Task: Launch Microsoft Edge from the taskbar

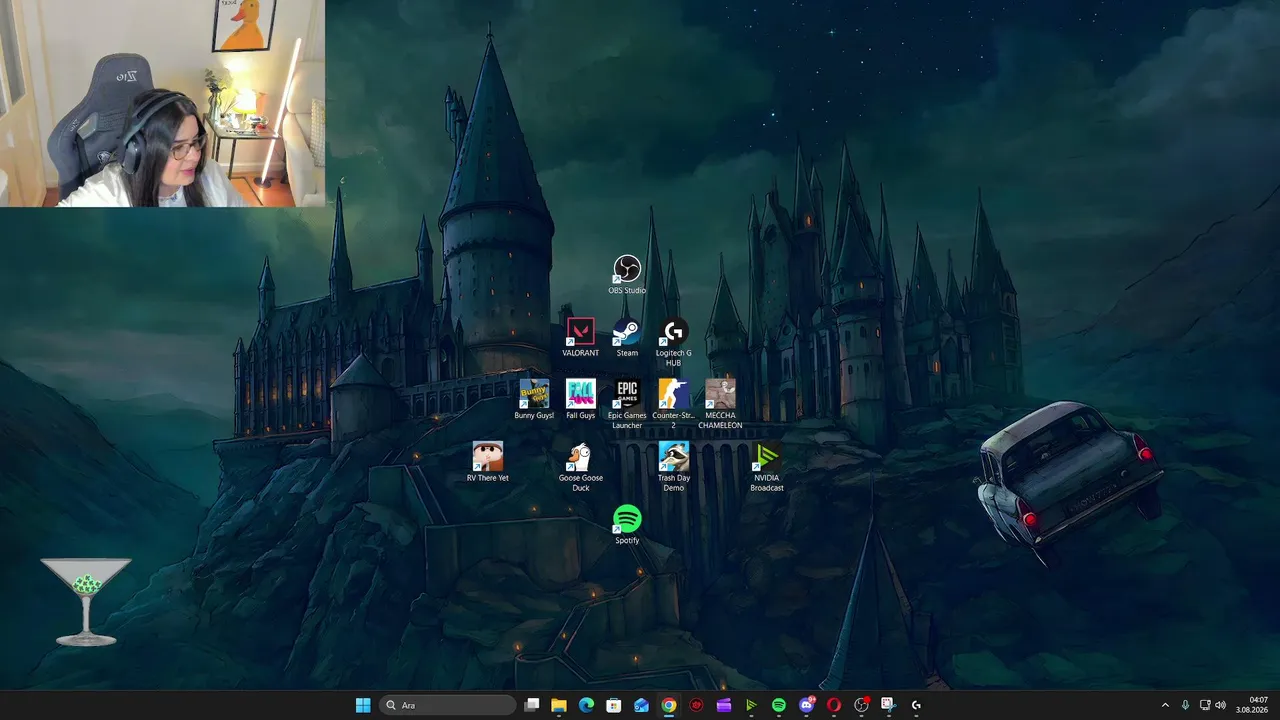Action: point(586,705)
